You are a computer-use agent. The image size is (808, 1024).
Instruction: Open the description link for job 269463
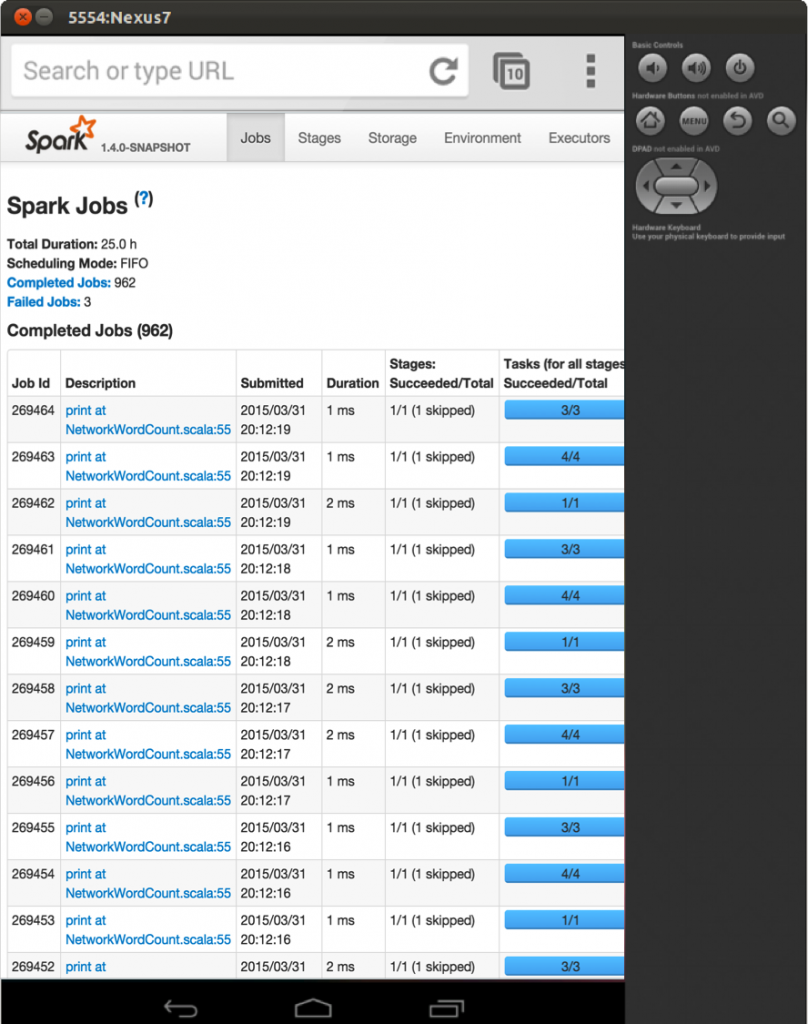(x=148, y=466)
